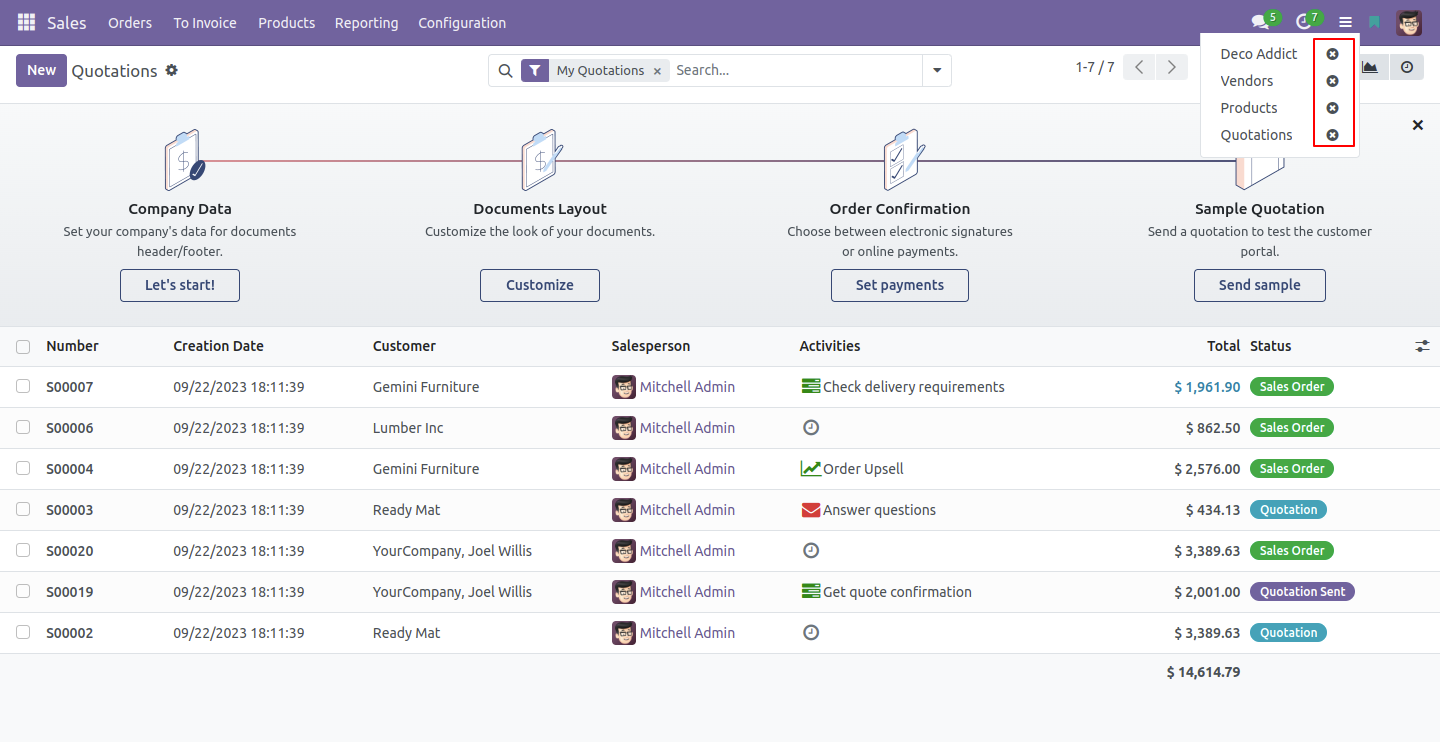Open the gear actions menu beside Quotations
This screenshot has height=742, width=1440.
coord(172,70)
